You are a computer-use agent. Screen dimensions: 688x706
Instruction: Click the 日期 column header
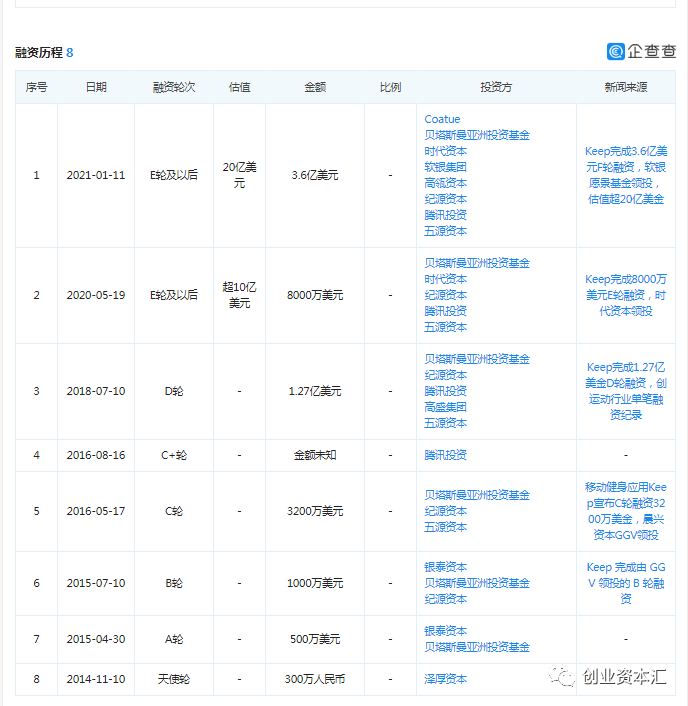click(96, 87)
